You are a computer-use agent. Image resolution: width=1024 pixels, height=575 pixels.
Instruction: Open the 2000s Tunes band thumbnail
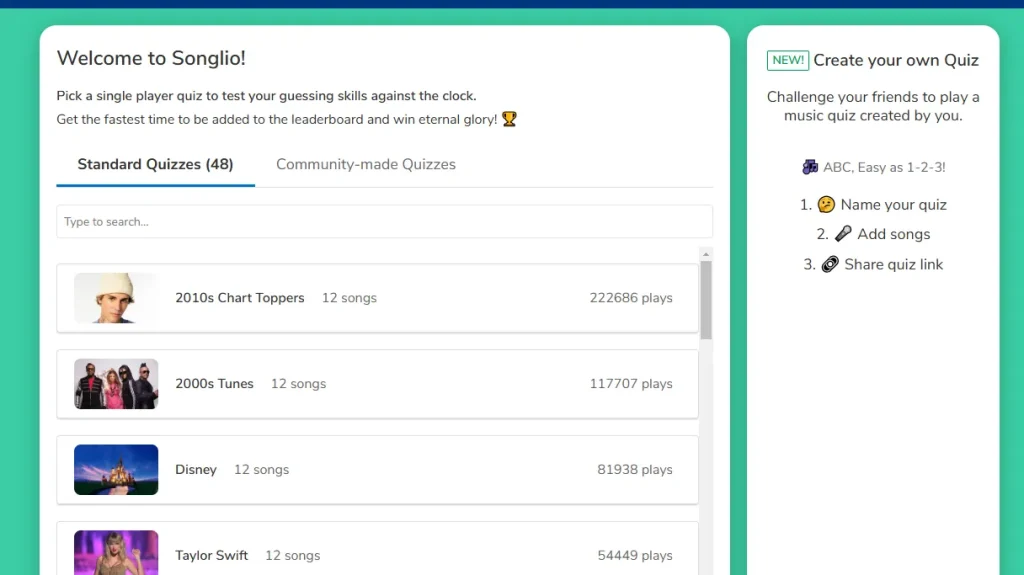116,384
